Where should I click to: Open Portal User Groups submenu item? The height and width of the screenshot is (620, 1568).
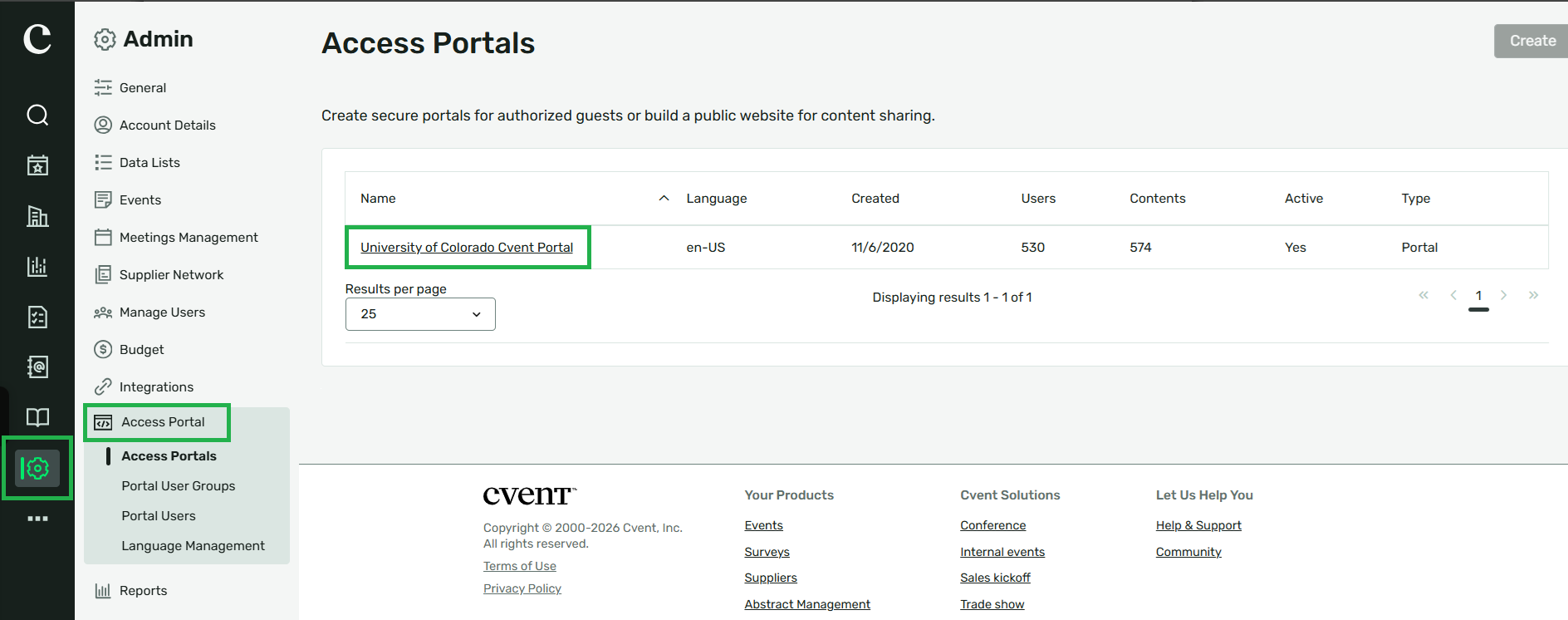tap(178, 486)
